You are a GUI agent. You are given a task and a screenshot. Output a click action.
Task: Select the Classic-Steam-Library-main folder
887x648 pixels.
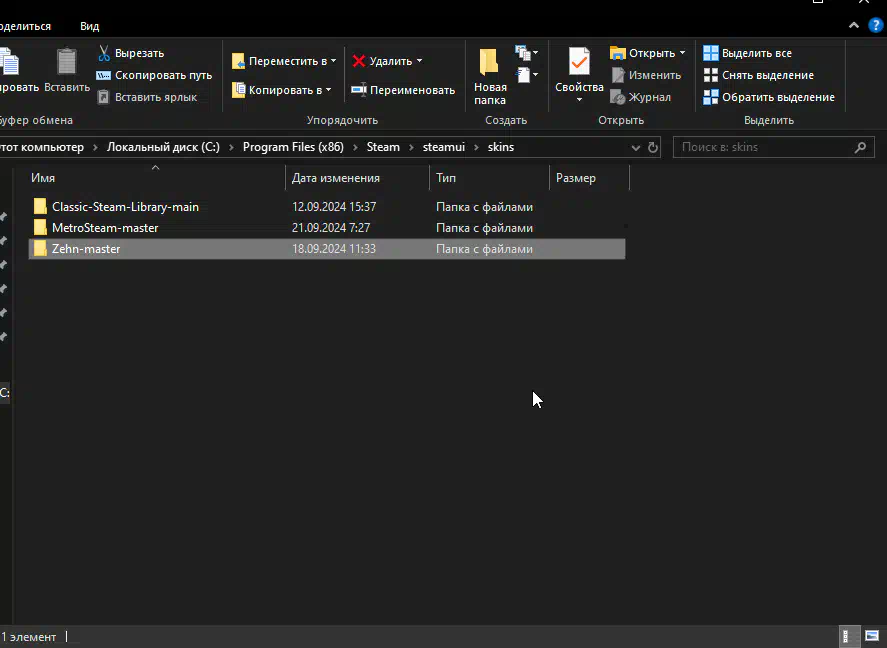327,207
